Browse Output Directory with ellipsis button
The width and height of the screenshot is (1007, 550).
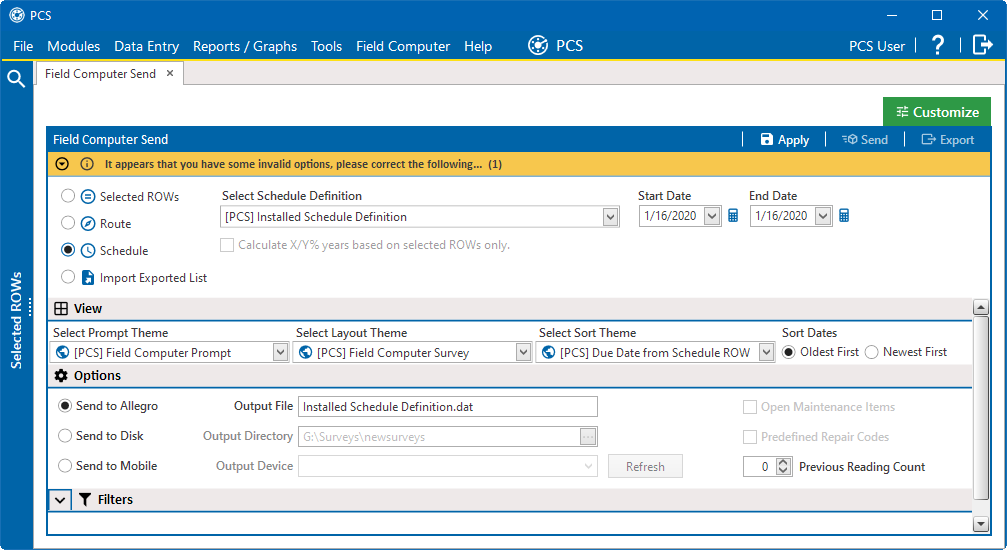click(x=588, y=437)
